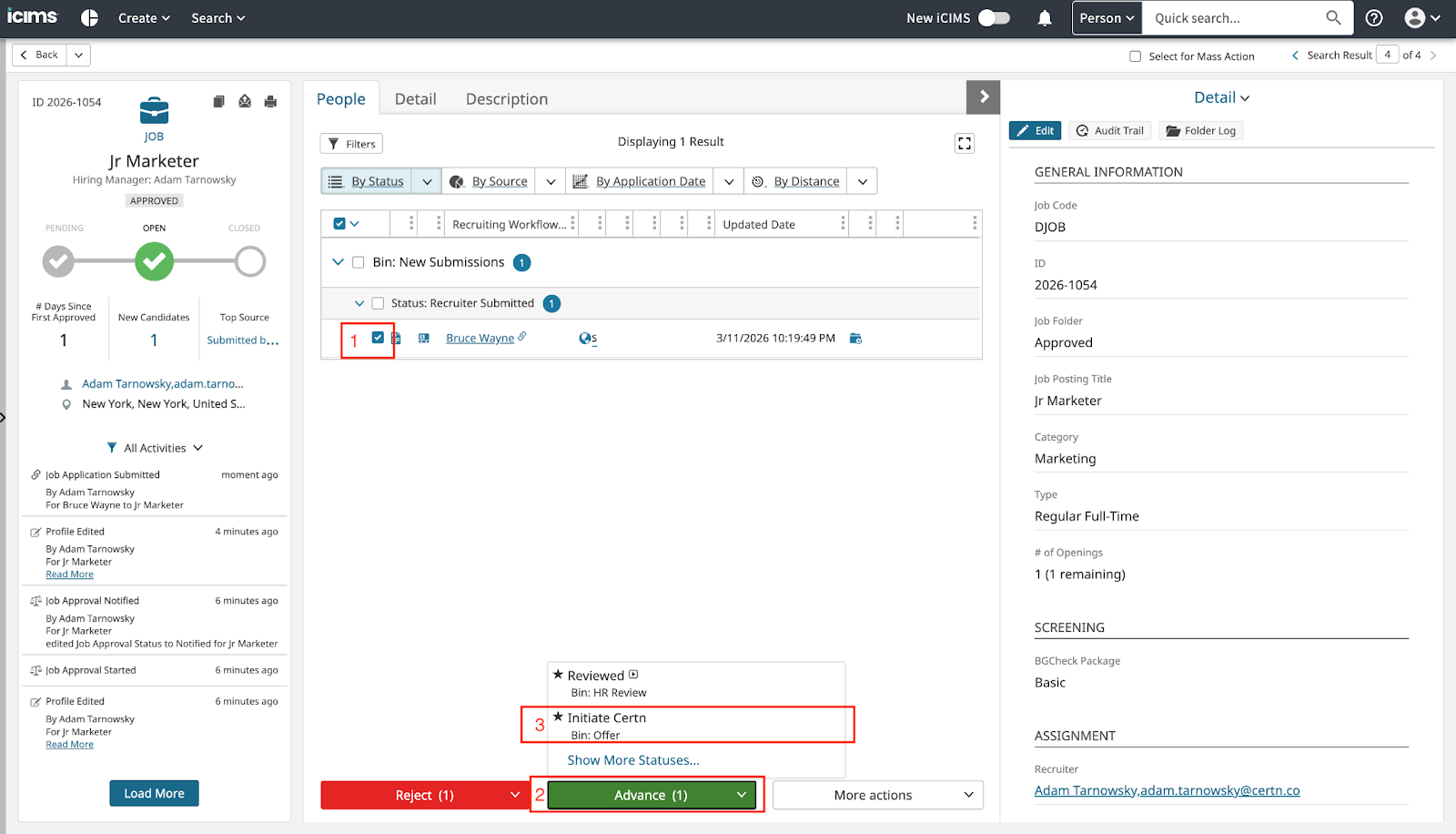Click the notification bell icon
Viewport: 1456px width, 834px height.
(1045, 18)
